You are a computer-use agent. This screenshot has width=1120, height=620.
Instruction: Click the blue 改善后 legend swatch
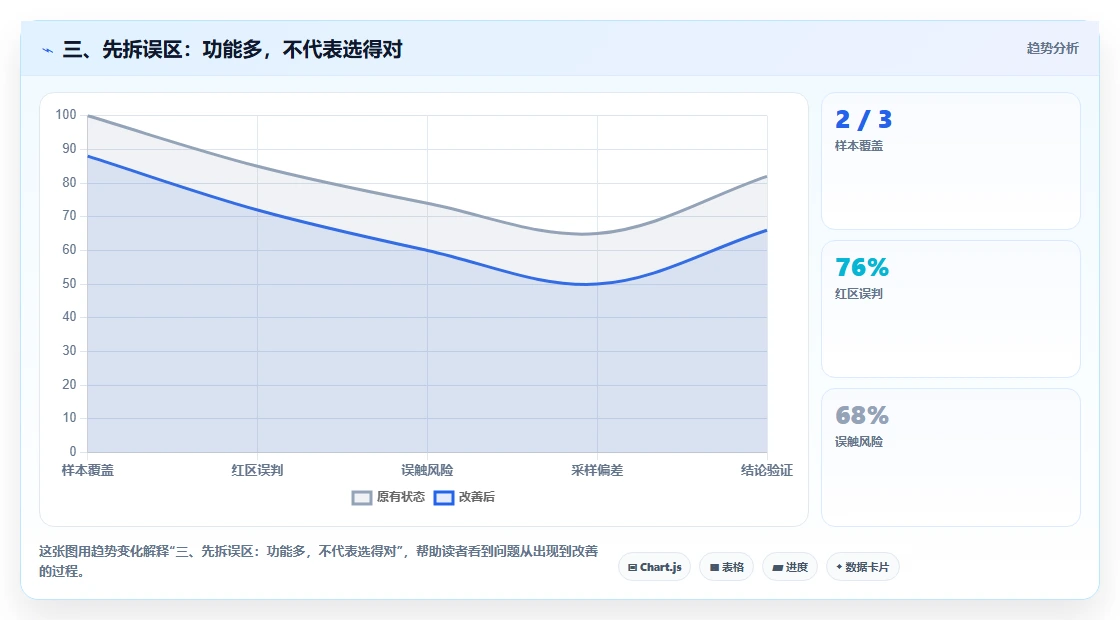pyautogui.click(x=444, y=498)
